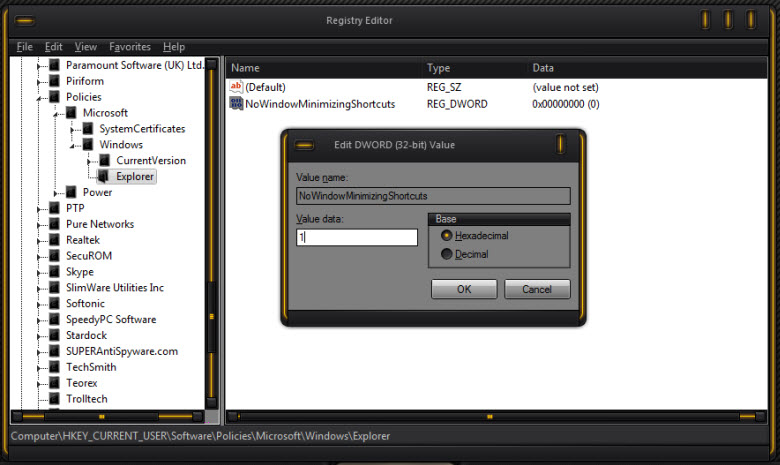Open the Favorites menu
The image size is (780, 465).
pos(130,47)
